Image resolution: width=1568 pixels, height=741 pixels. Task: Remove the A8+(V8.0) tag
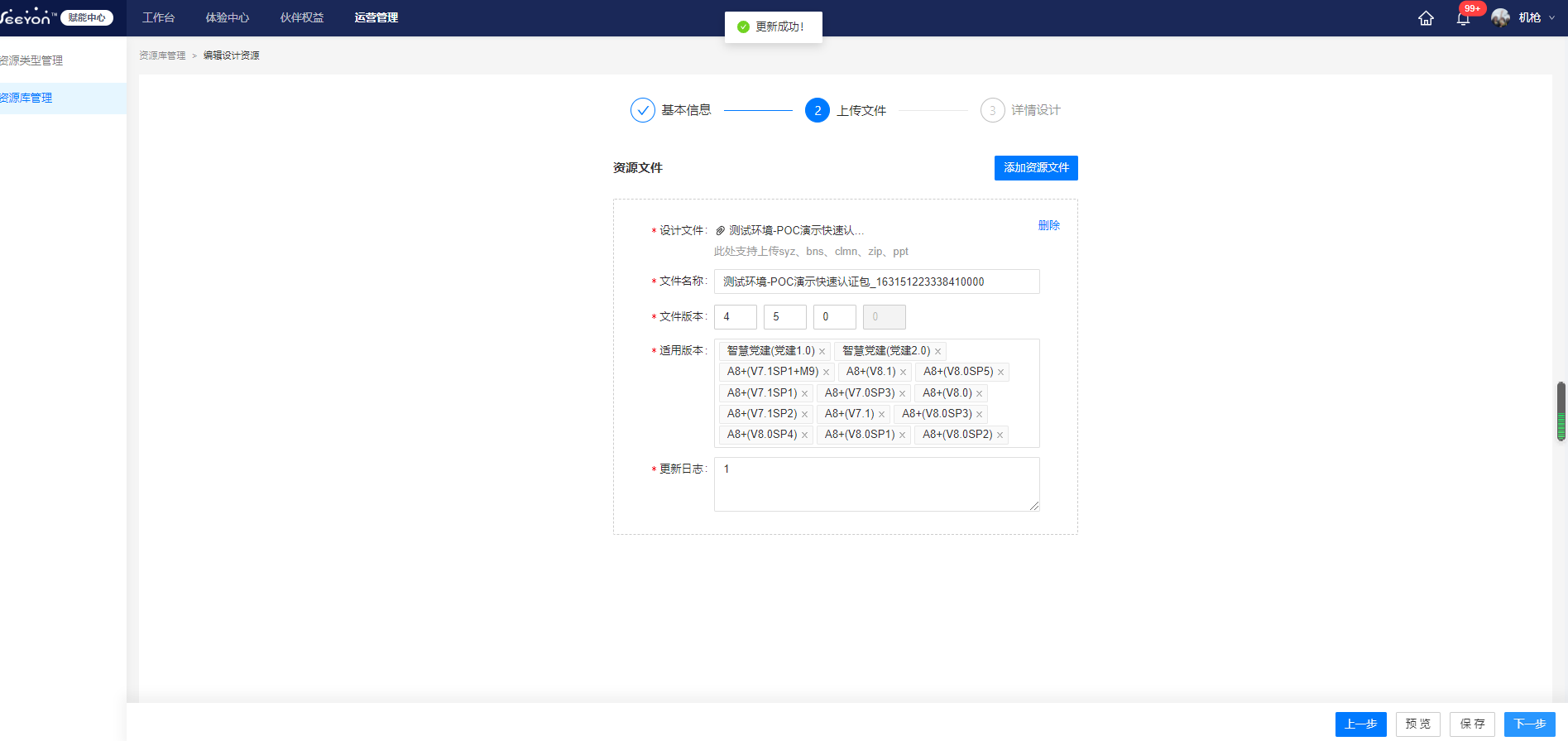979,394
